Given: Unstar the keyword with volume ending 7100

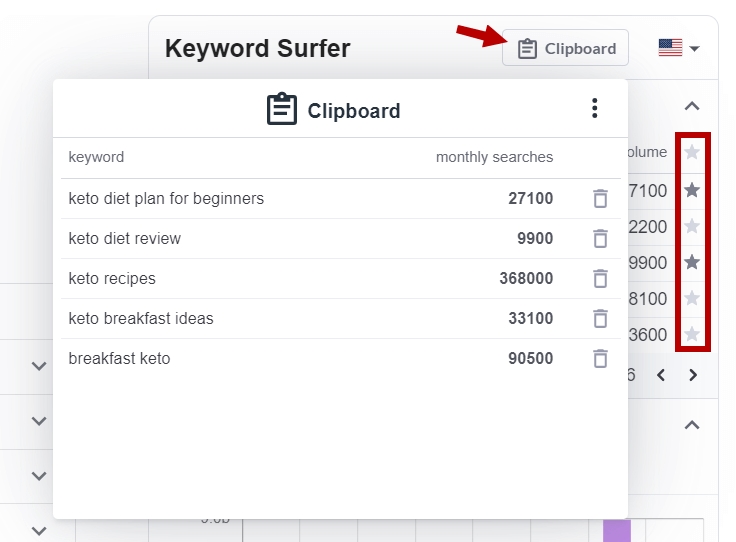Looking at the screenshot, I should coord(692,190).
